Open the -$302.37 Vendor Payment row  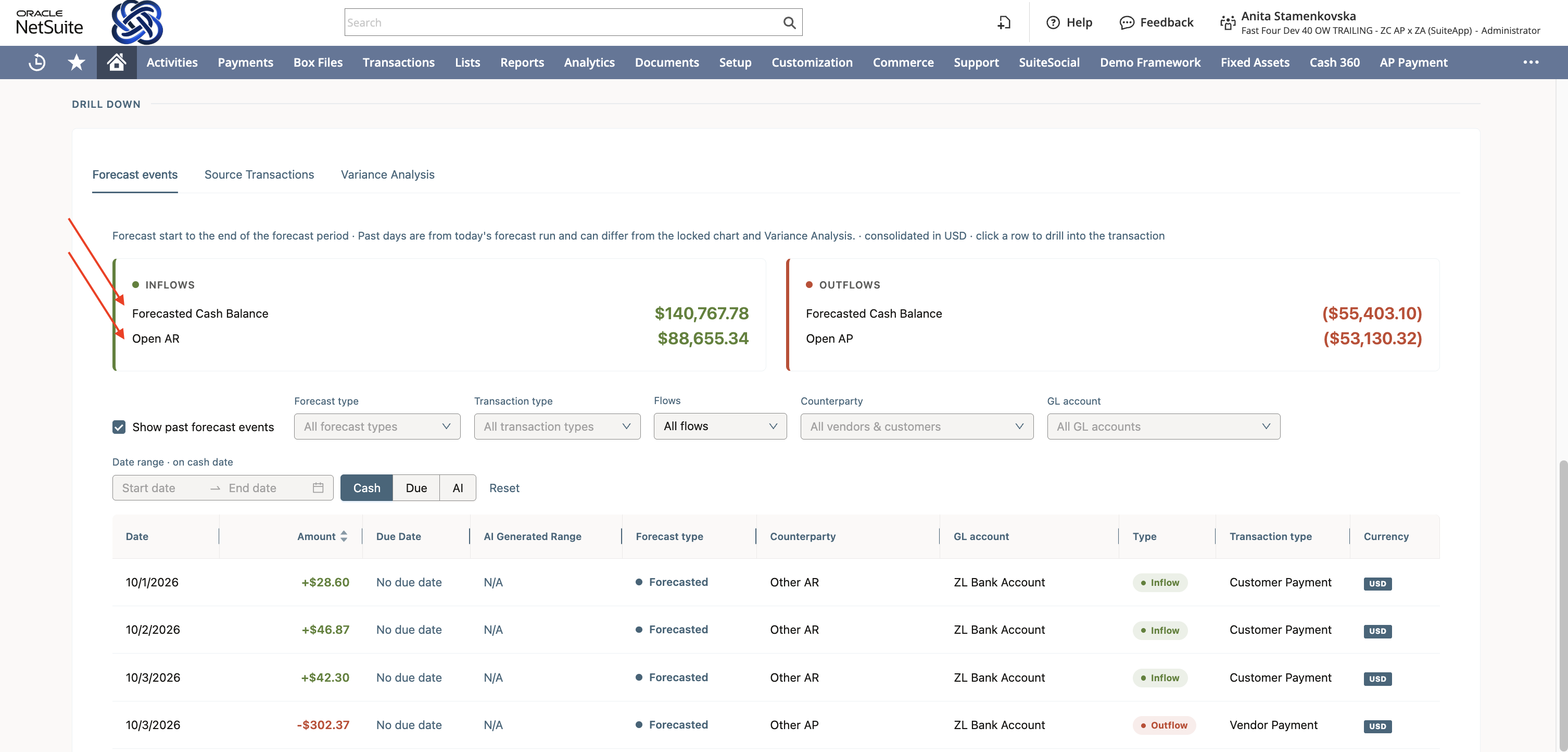pyautogui.click(x=776, y=724)
